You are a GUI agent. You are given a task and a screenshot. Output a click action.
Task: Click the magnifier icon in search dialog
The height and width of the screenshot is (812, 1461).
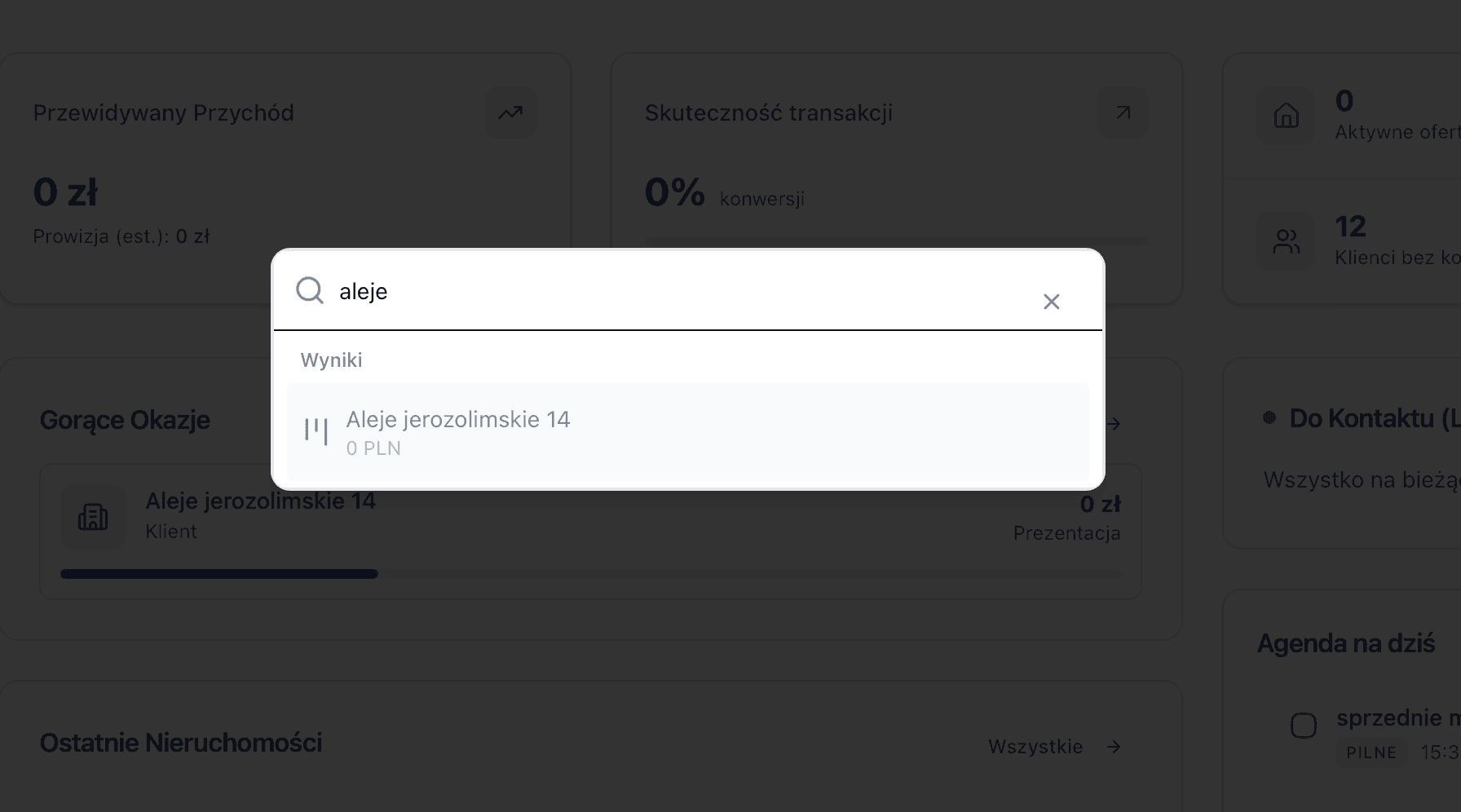click(x=310, y=290)
